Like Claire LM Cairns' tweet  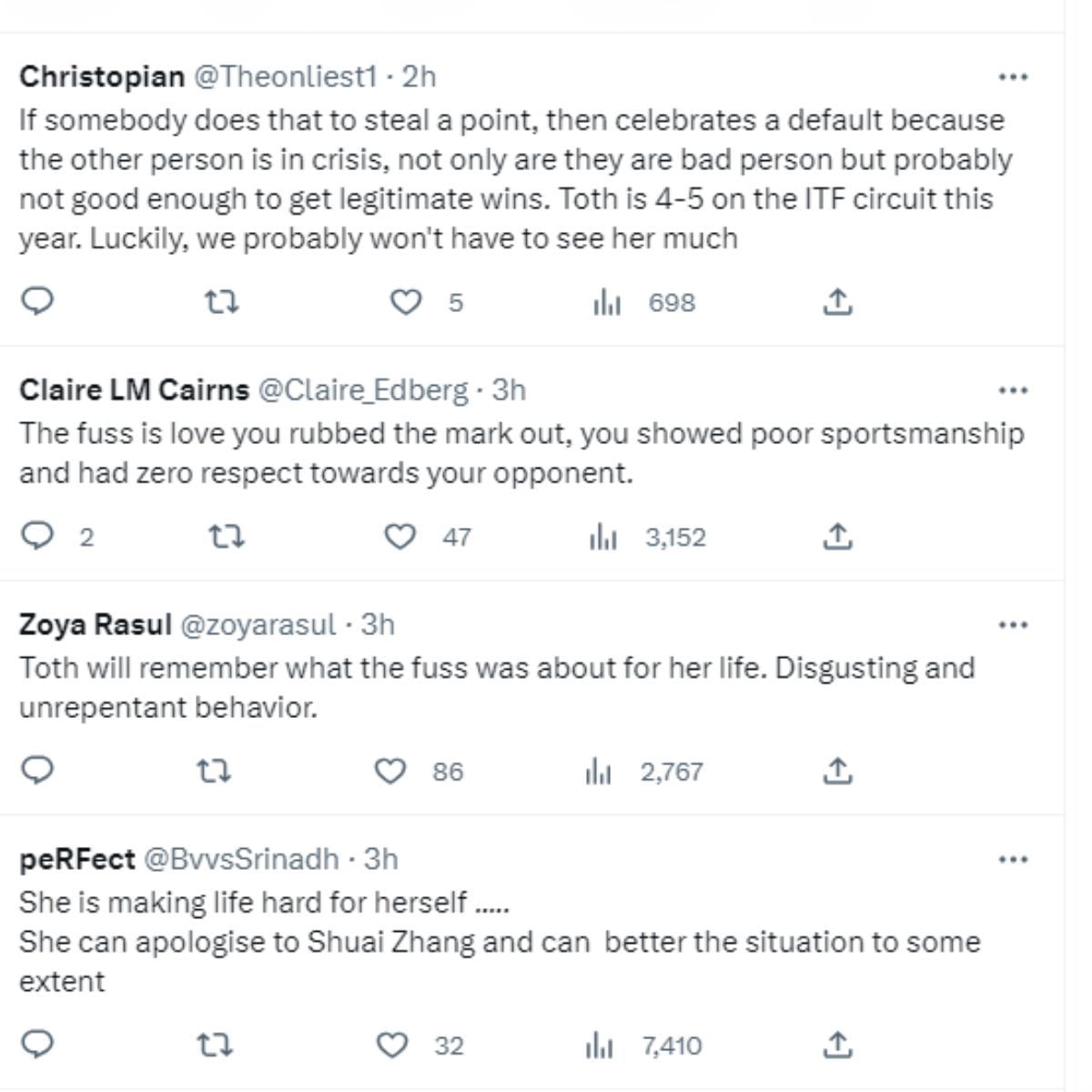coord(400,537)
